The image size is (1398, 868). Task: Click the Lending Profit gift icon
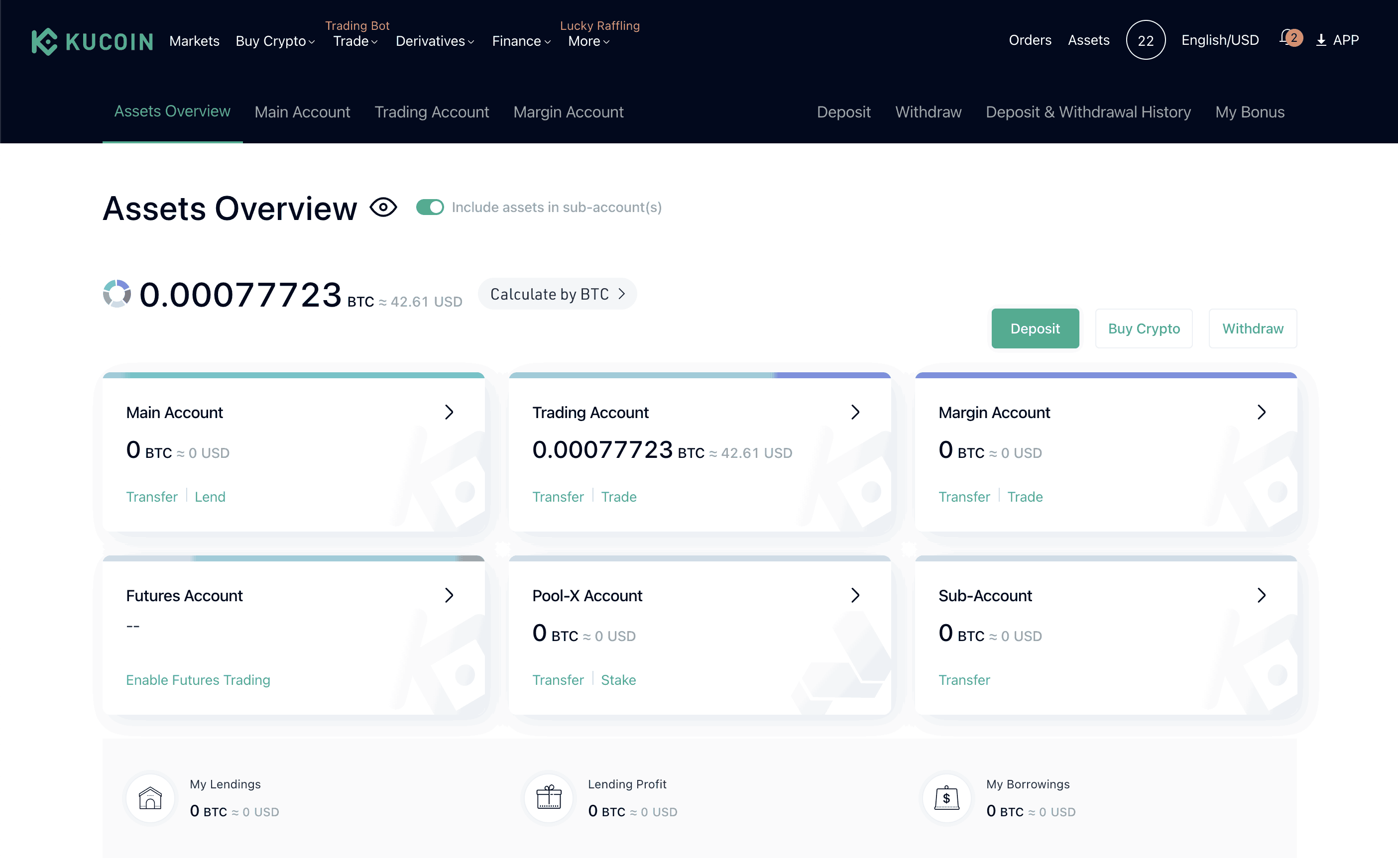pos(549,797)
